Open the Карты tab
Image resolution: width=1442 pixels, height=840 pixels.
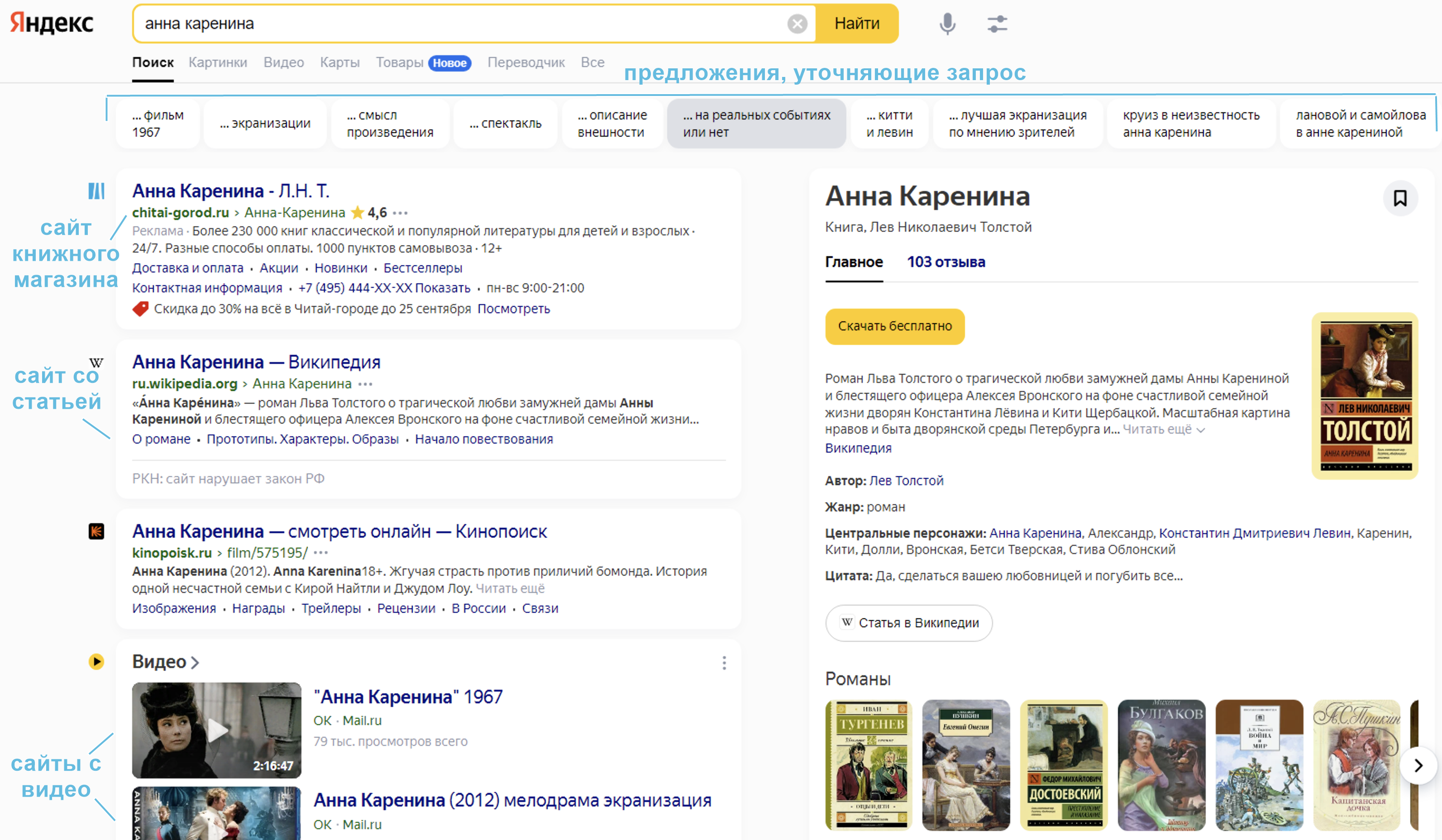[x=340, y=62]
